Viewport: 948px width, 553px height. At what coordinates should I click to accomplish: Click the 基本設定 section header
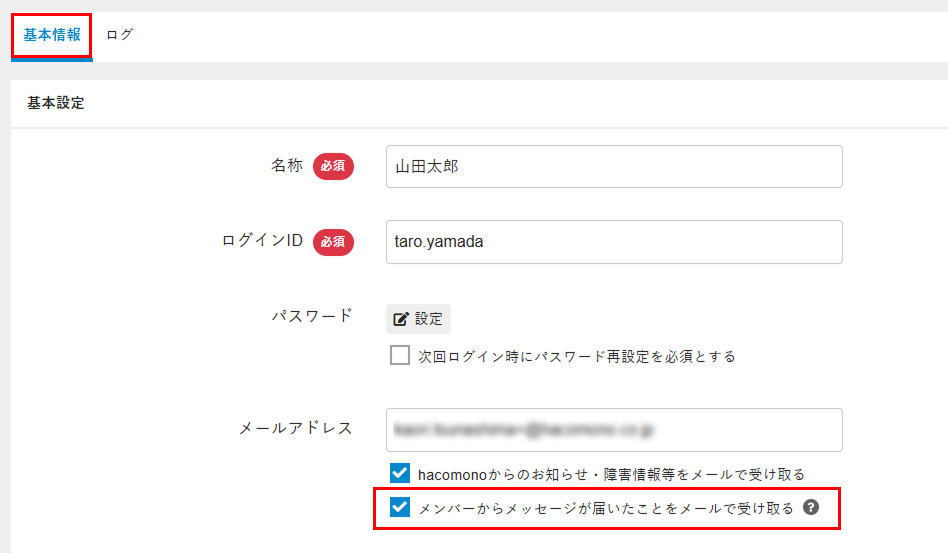click(56, 103)
